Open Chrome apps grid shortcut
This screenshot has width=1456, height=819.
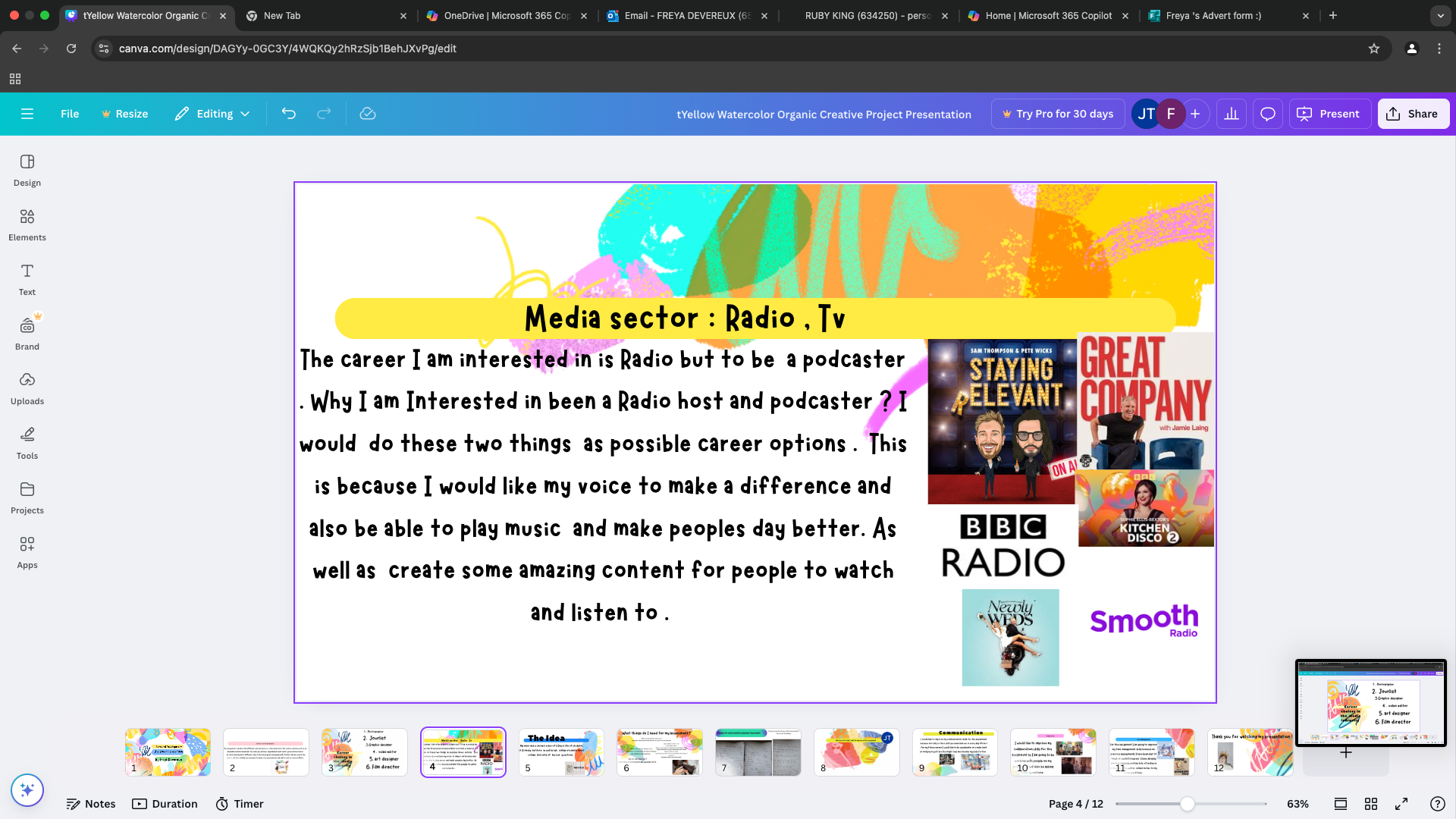(x=15, y=79)
